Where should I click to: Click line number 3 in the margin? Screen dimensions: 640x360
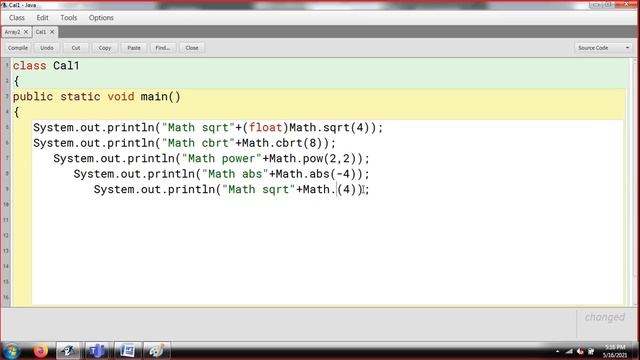[x=6, y=97]
